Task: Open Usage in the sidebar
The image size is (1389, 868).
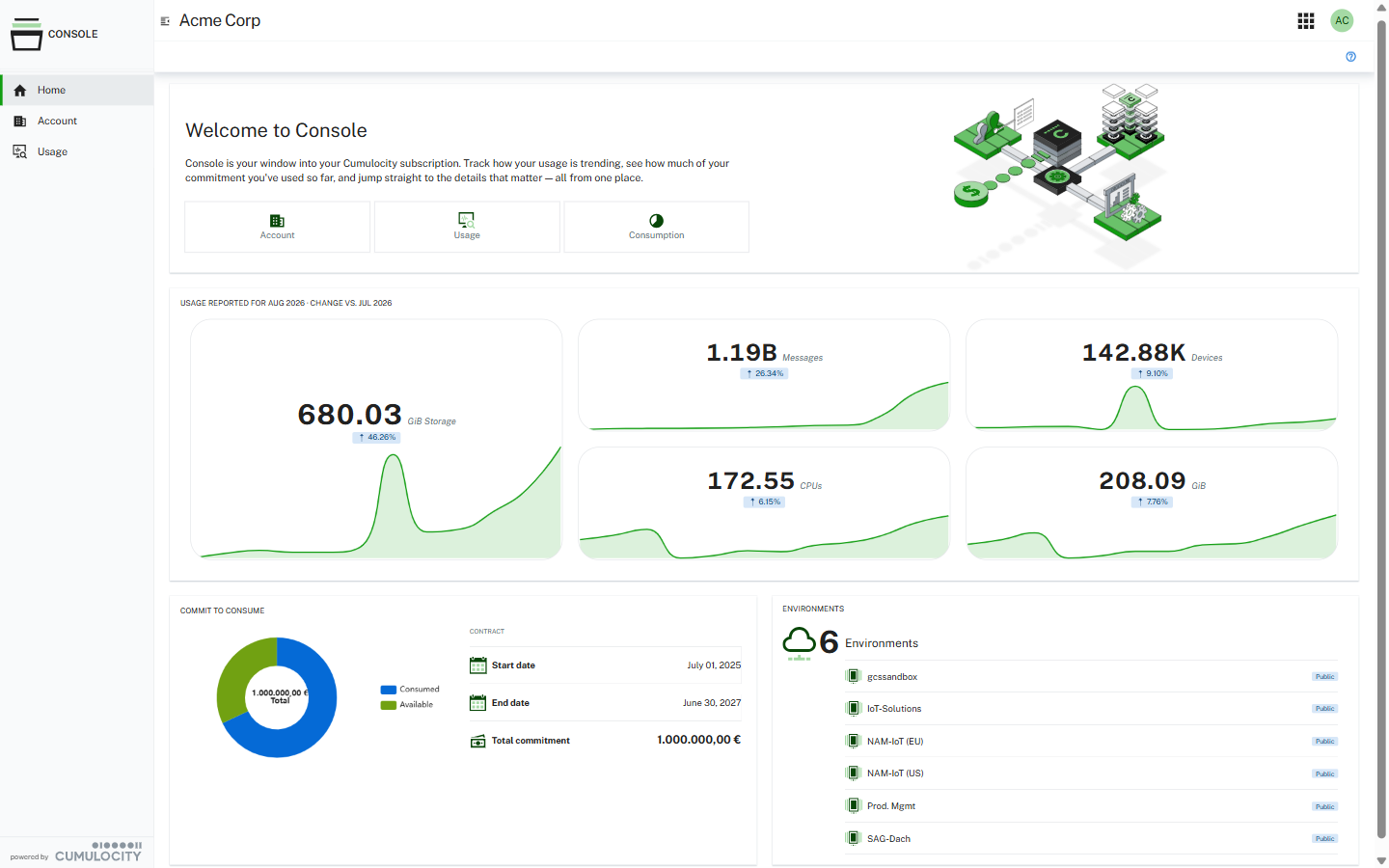Action: click(x=77, y=151)
